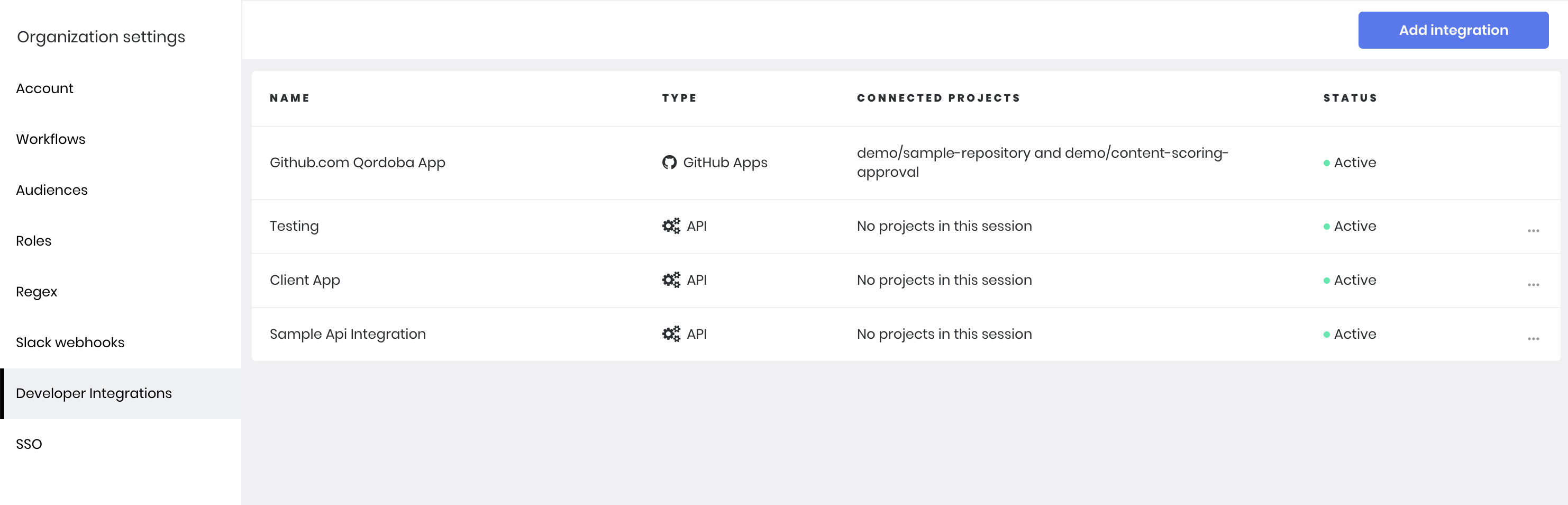Open the SSO settings page
Image resolution: width=1568 pixels, height=505 pixels.
click(x=29, y=444)
